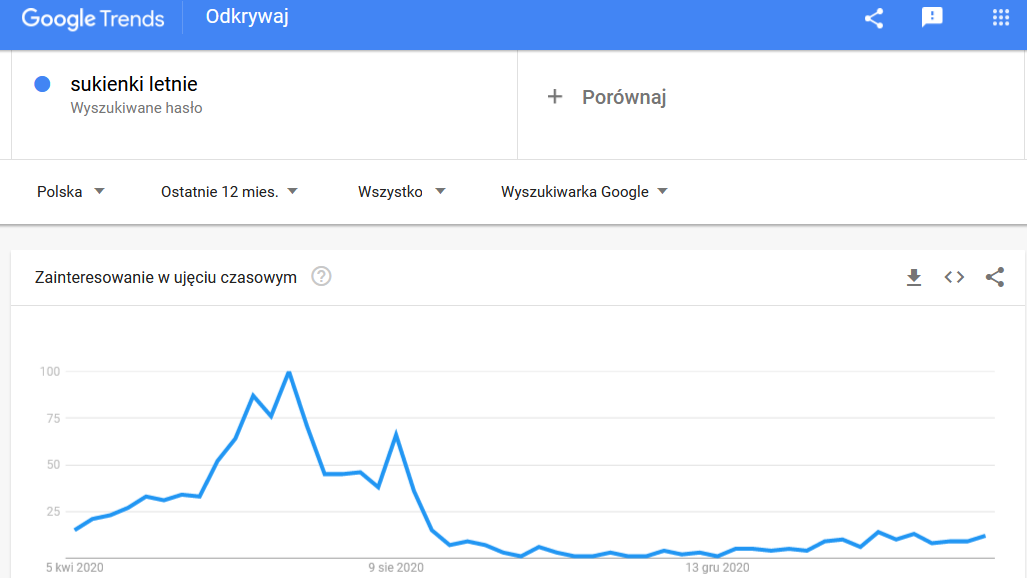Select the Odkrywaj navigation item
This screenshot has width=1027, height=578.
click(246, 16)
